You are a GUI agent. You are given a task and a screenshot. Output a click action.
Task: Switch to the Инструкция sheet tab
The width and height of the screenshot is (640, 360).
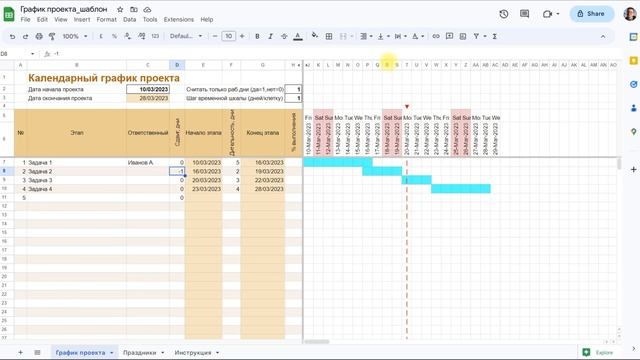coord(193,352)
